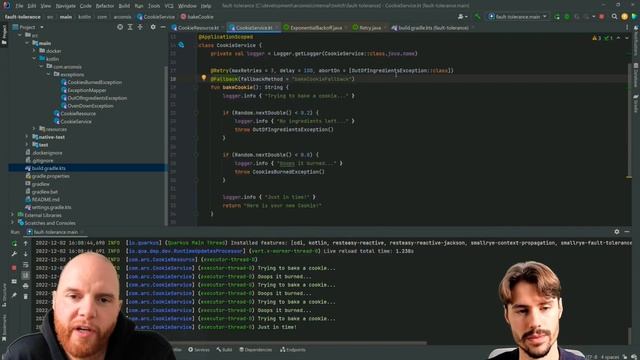Select OvenDownException in tree
This screenshot has height=360, width=640.
pos(87,106)
